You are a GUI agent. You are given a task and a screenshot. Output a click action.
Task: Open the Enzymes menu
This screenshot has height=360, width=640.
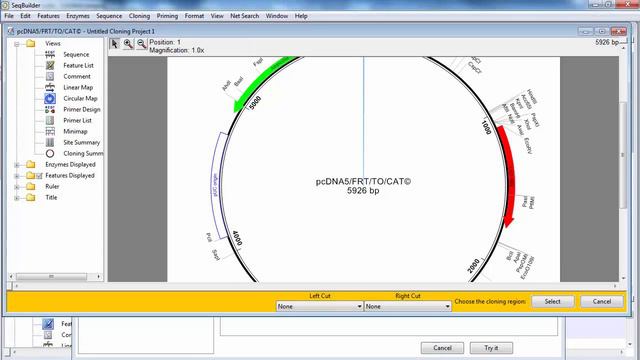coord(78,16)
